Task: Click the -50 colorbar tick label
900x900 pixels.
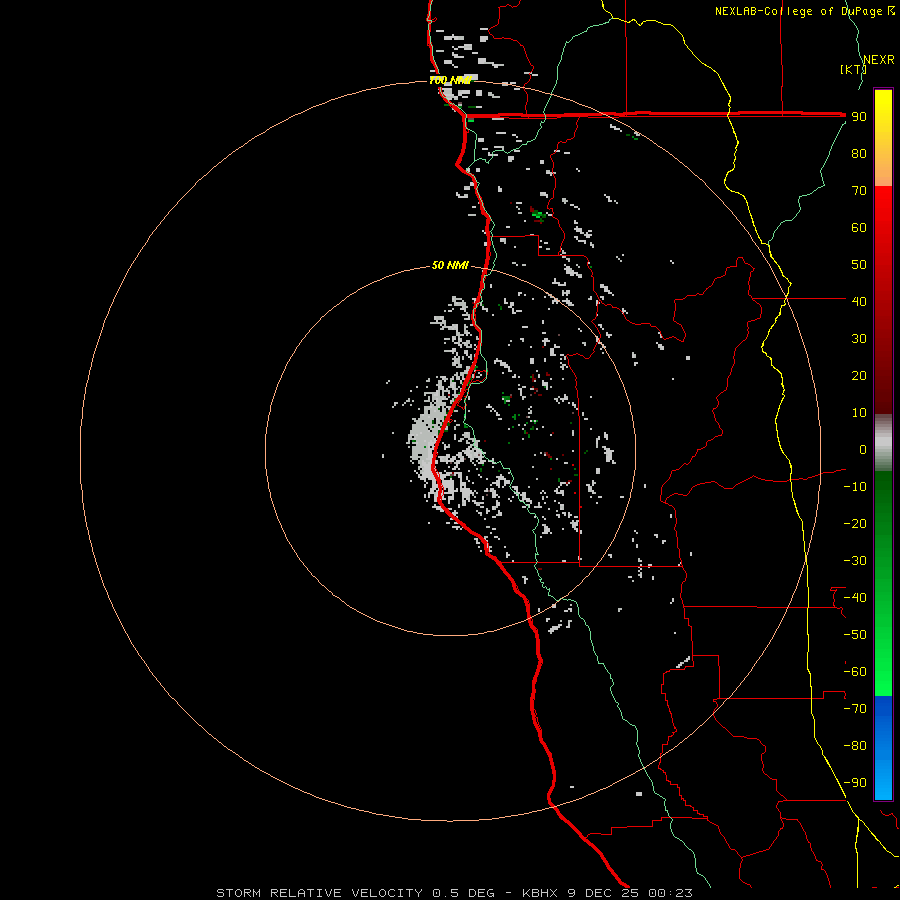Action: point(855,635)
